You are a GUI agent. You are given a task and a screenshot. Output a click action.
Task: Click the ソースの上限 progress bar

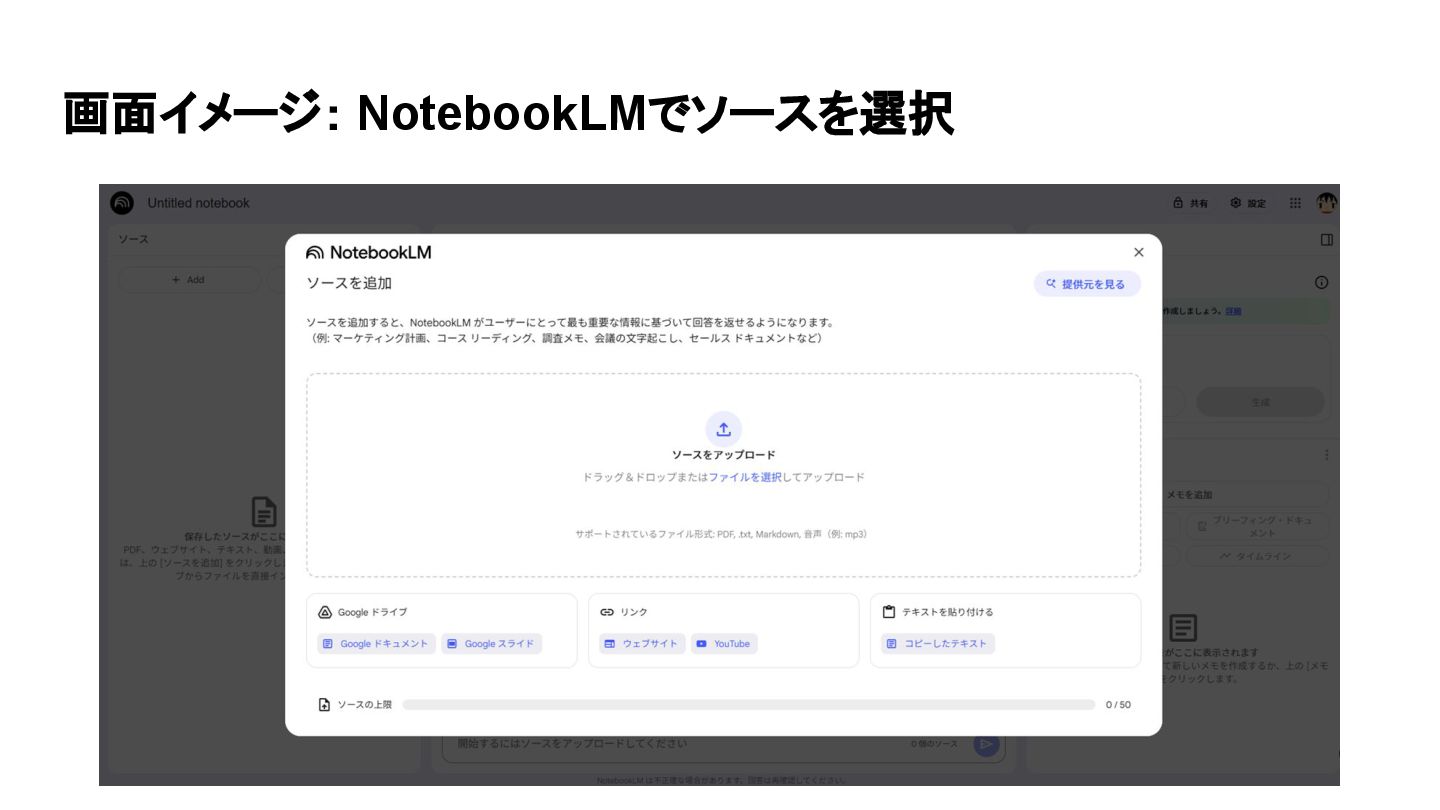click(x=749, y=705)
